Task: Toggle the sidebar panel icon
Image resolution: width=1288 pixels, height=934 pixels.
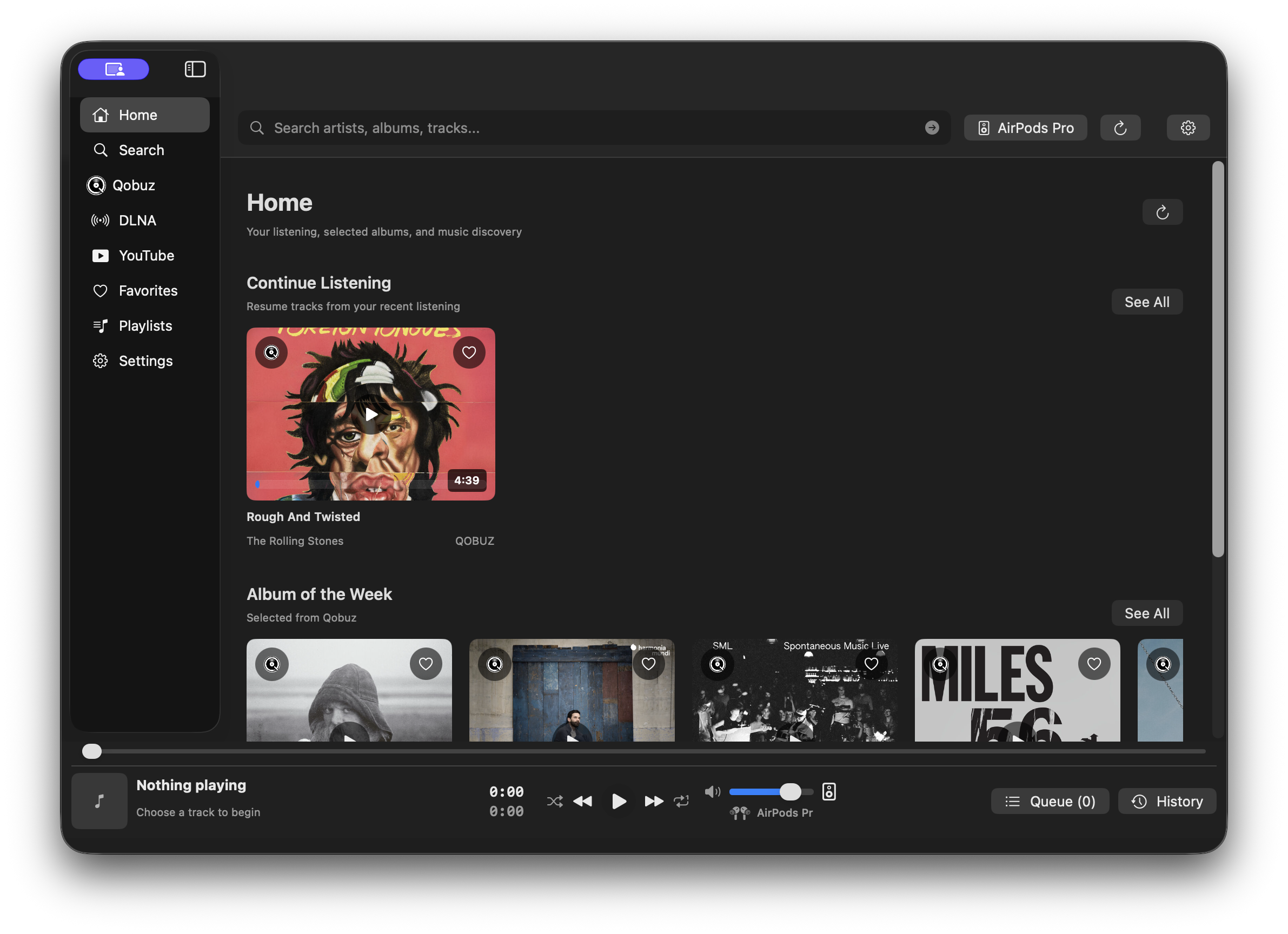Action: point(195,69)
